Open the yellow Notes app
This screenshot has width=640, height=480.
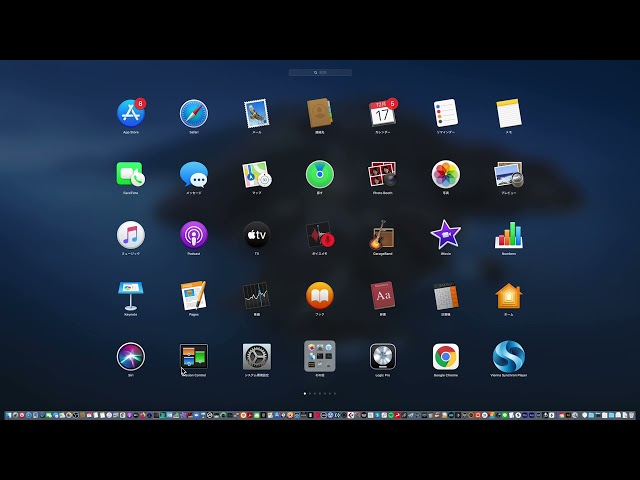509,113
